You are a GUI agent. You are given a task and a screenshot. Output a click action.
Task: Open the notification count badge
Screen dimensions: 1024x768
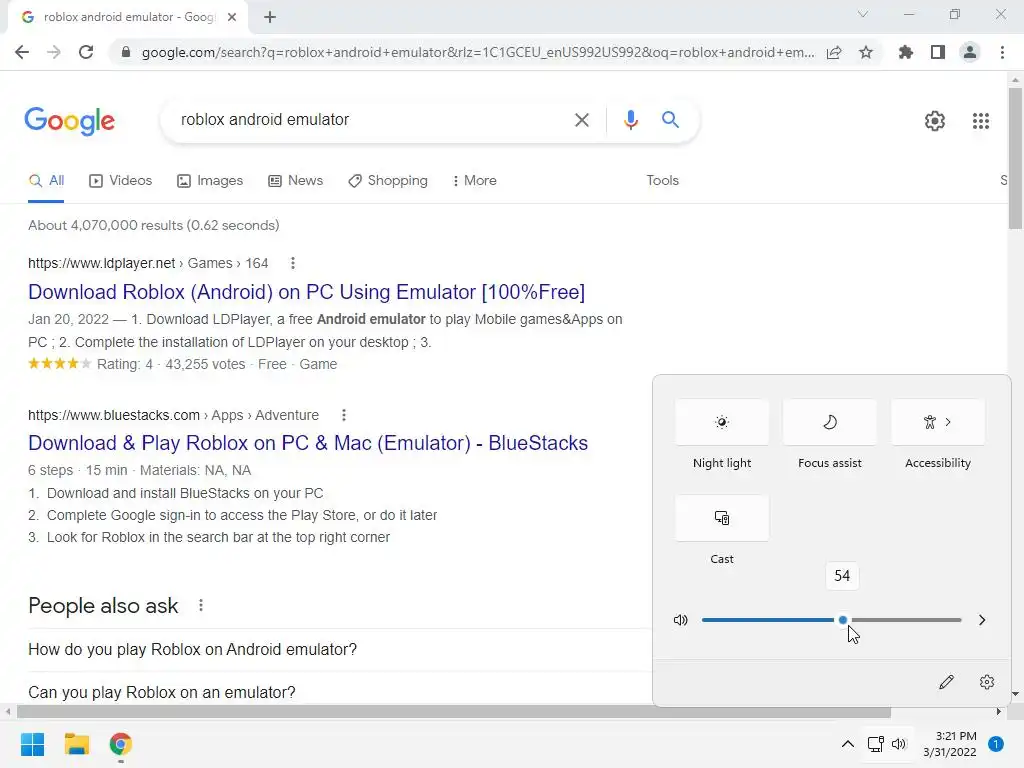tap(995, 744)
